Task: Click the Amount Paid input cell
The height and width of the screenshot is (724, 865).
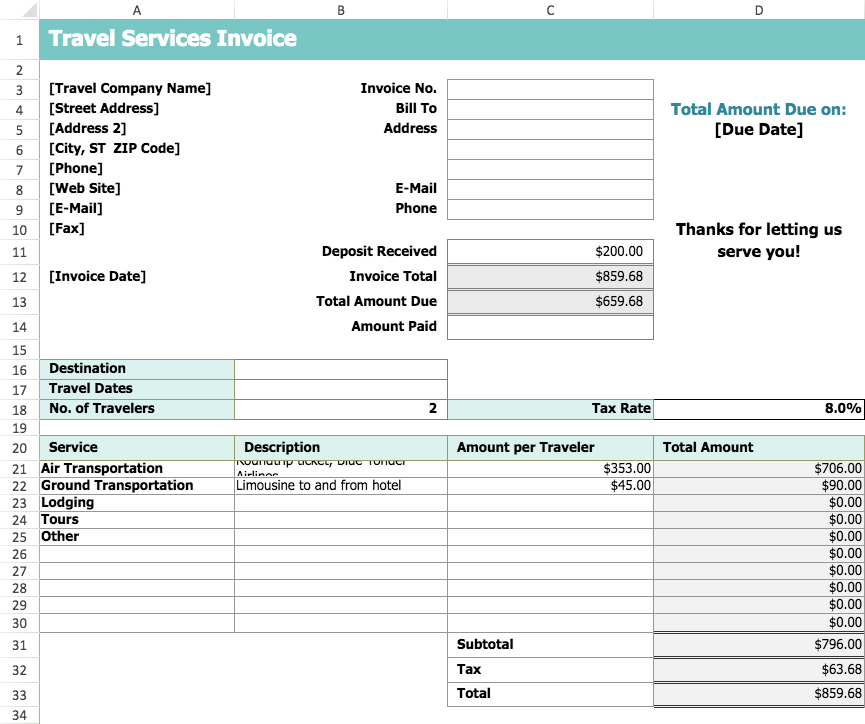Action: pyautogui.click(x=551, y=327)
